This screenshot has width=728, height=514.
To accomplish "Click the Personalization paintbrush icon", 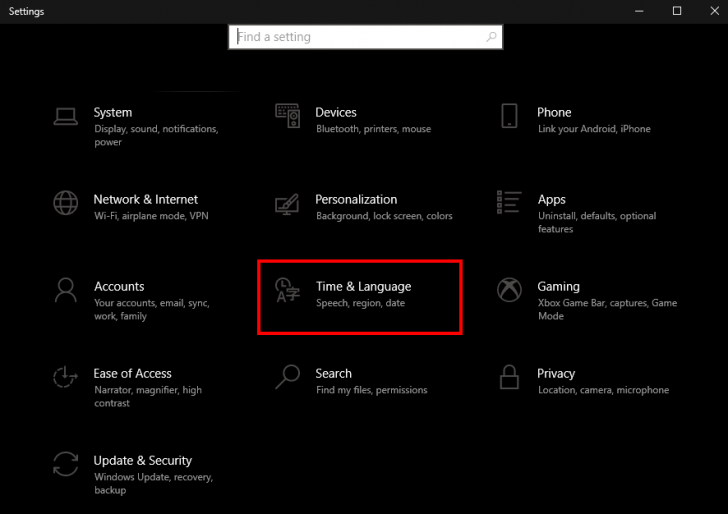I will pos(288,203).
